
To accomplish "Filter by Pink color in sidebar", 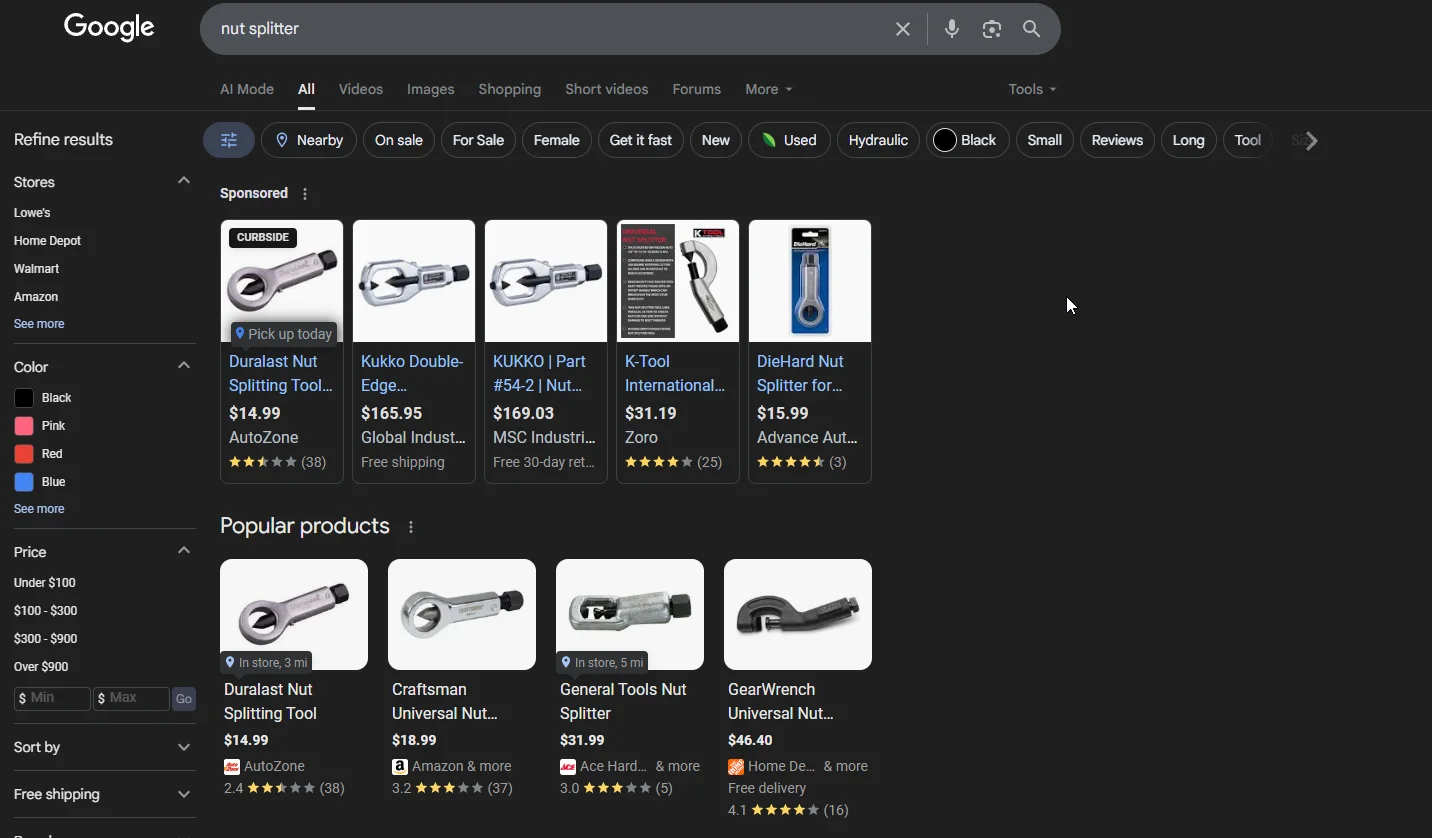I will (40, 426).
